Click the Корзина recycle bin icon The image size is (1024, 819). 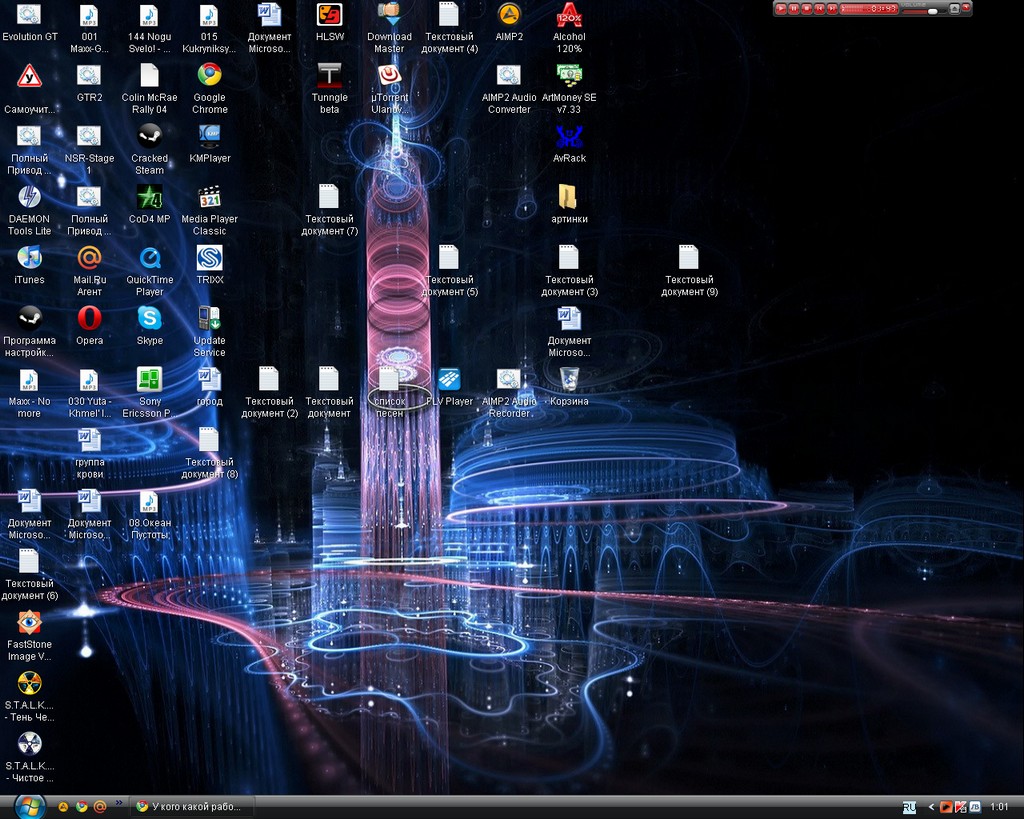(569, 380)
